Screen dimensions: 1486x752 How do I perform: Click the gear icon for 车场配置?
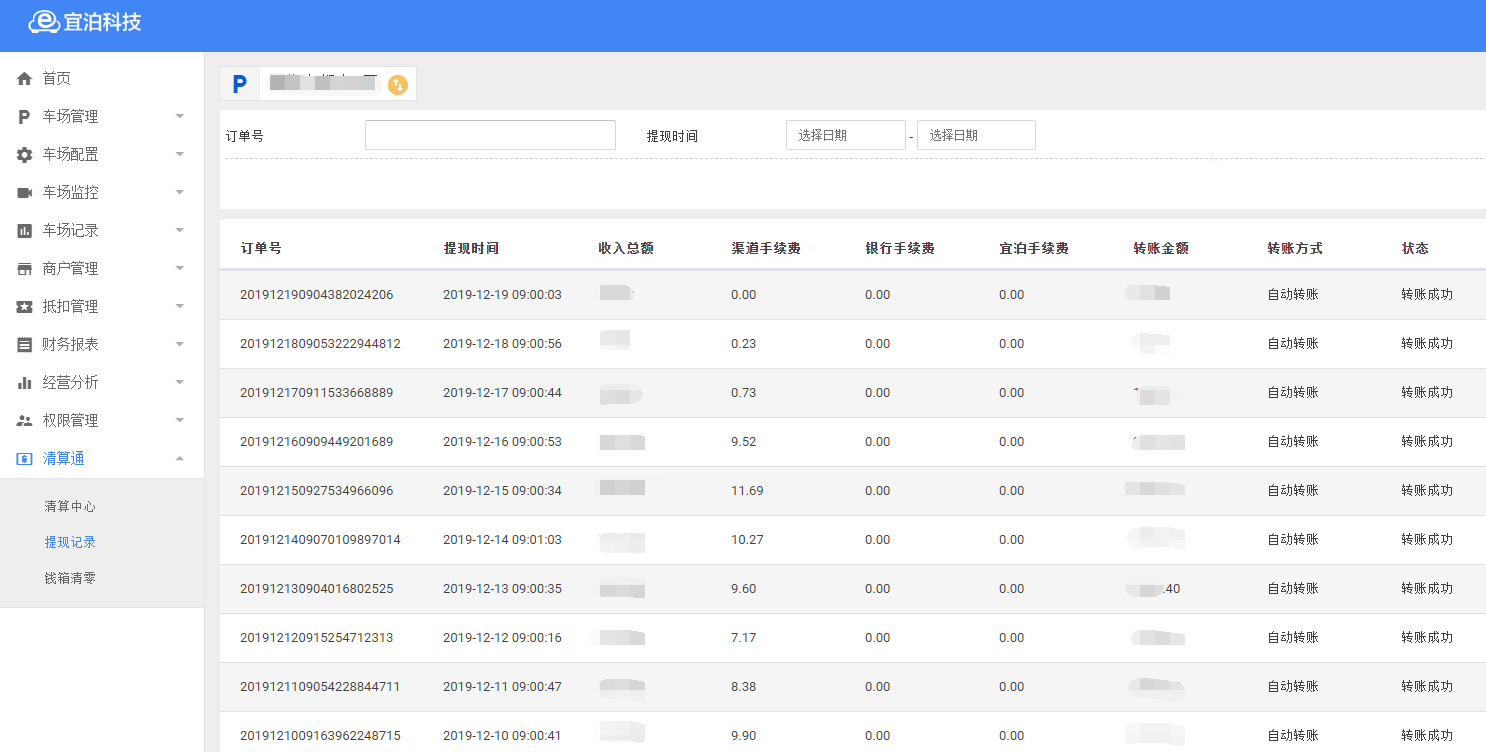(25, 155)
